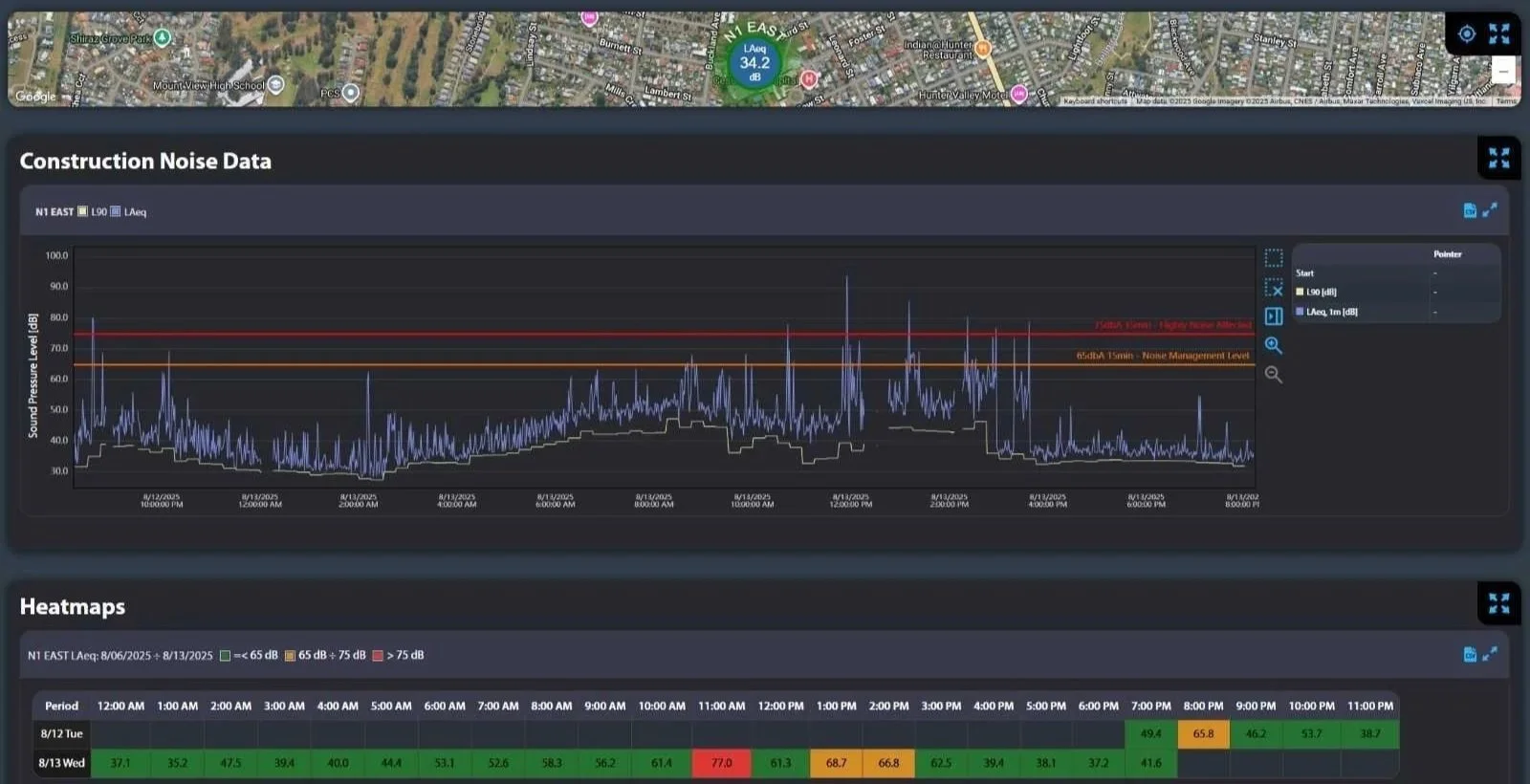
Task: Click the 65dbA Noise Management Level label
Action: (x=1163, y=356)
